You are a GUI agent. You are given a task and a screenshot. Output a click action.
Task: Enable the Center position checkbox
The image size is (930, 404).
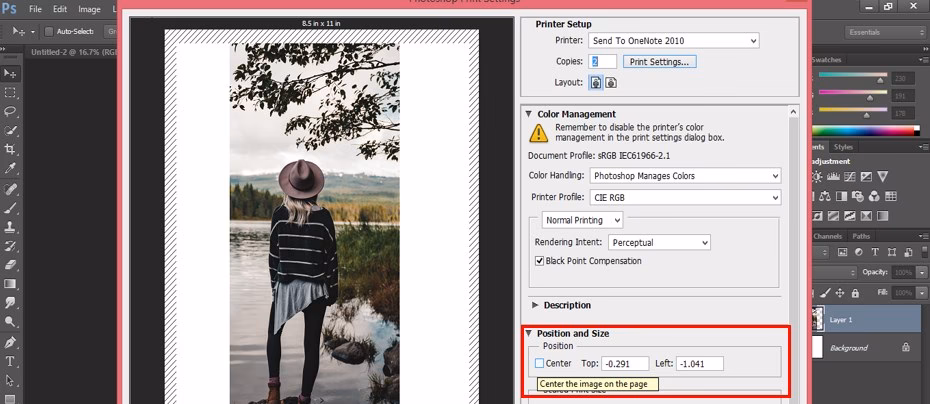540,363
